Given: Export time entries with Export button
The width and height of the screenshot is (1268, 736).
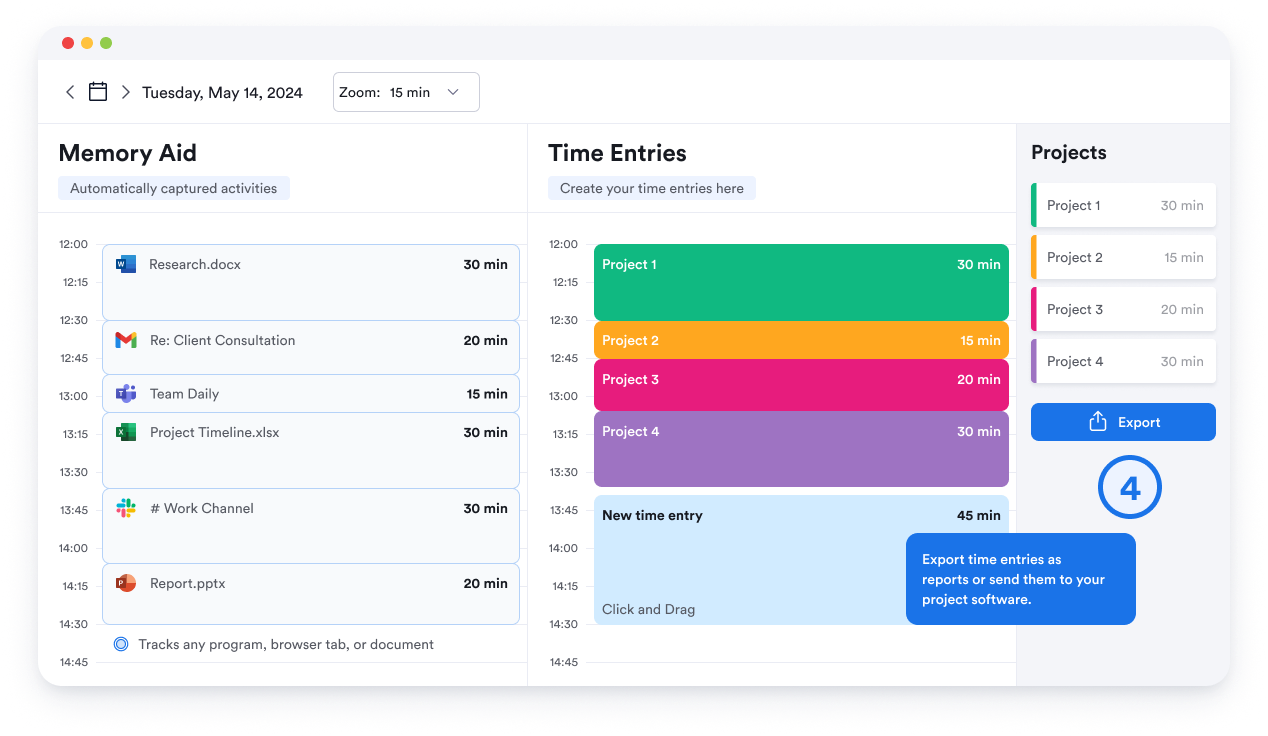Looking at the screenshot, I should [x=1123, y=422].
